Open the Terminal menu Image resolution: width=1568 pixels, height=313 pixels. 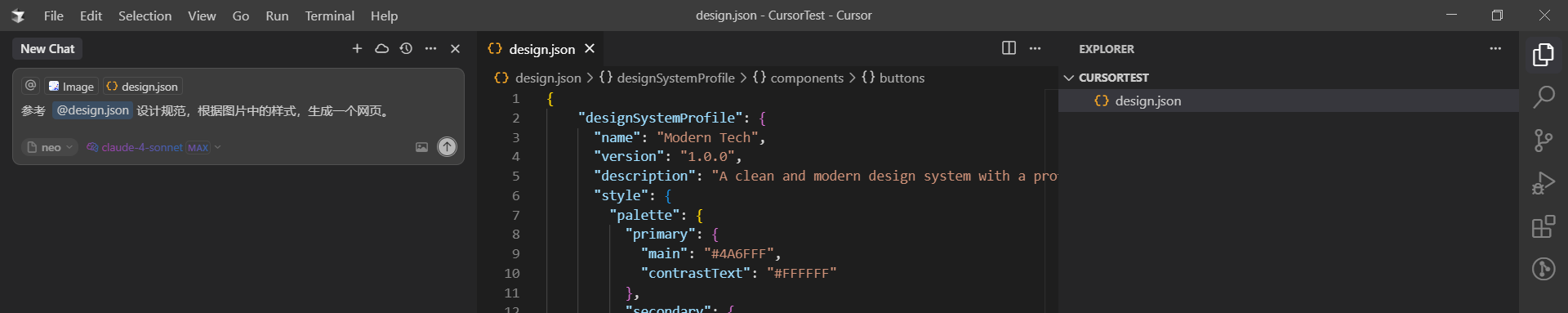point(329,16)
